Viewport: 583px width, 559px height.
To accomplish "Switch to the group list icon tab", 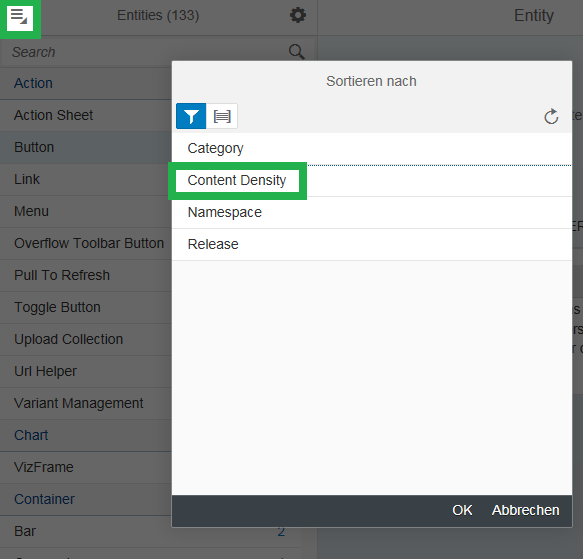I will coord(222,116).
